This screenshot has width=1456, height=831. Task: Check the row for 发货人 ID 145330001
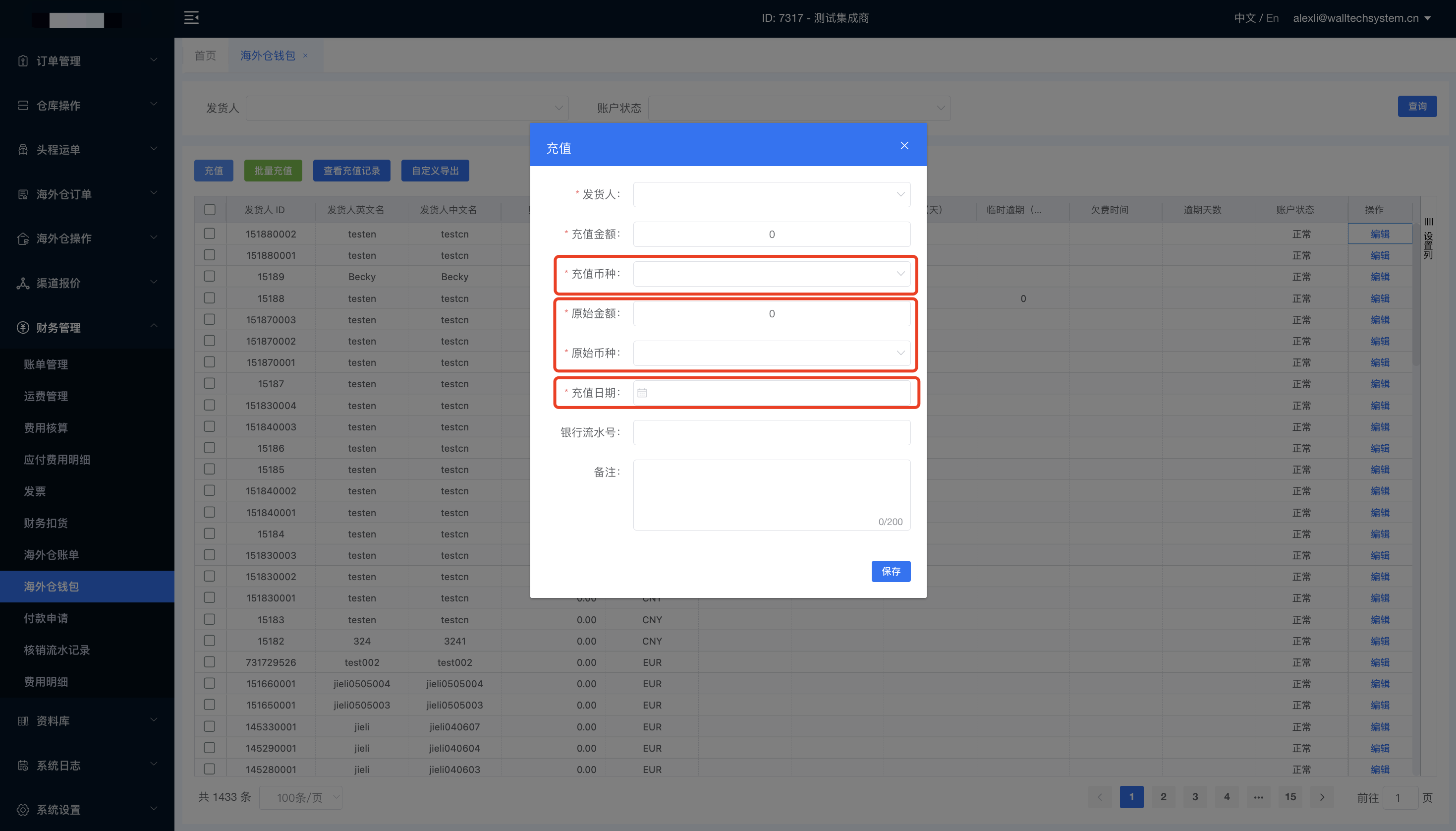(210, 726)
